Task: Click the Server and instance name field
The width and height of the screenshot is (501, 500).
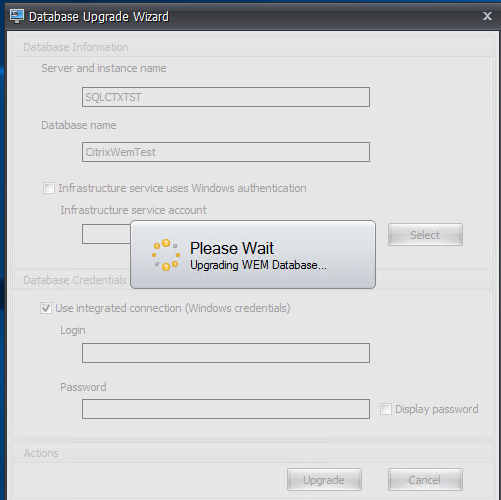Action: click(x=226, y=97)
